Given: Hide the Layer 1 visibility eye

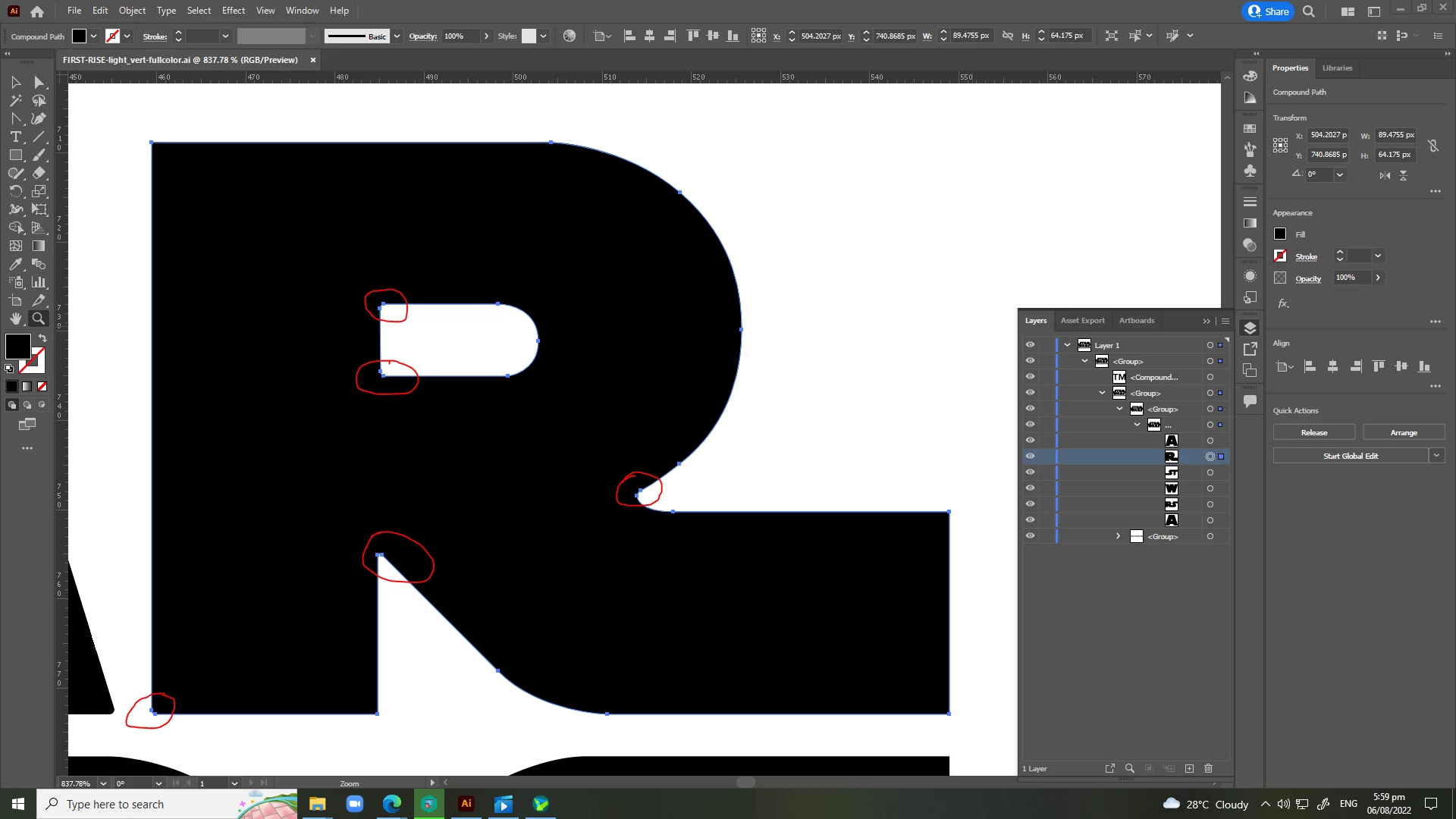Looking at the screenshot, I should (1030, 345).
